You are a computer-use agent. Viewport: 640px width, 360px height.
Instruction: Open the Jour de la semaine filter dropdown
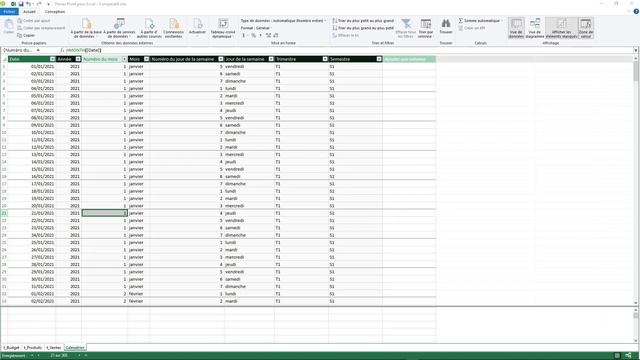(271, 59)
